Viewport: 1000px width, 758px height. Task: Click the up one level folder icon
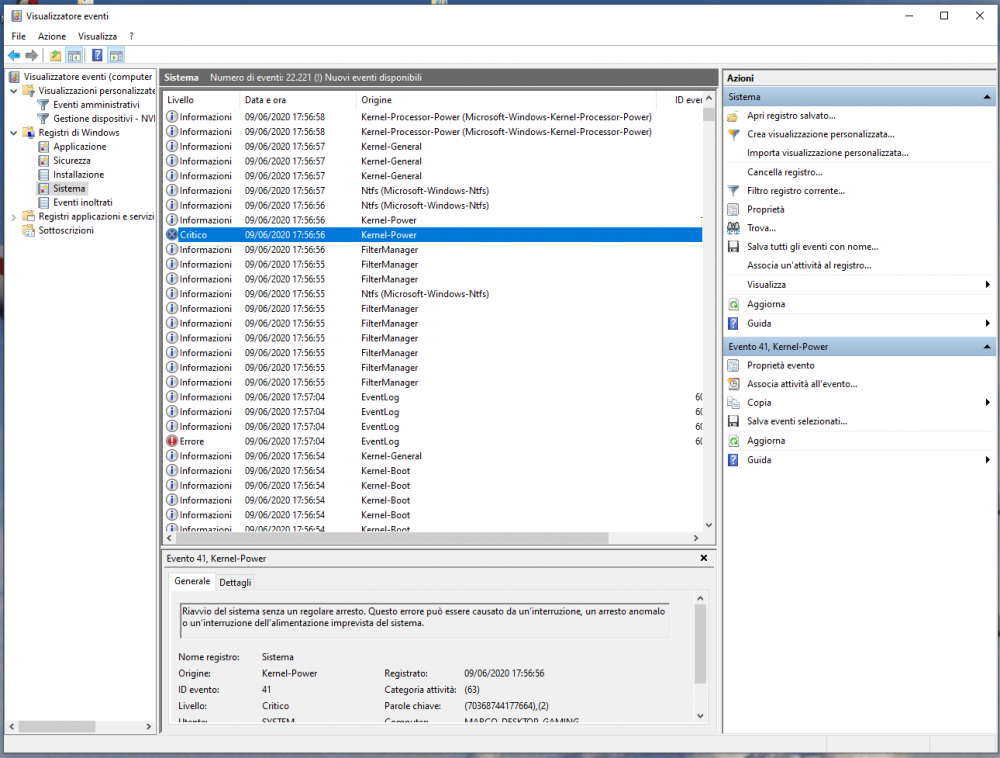click(x=55, y=56)
